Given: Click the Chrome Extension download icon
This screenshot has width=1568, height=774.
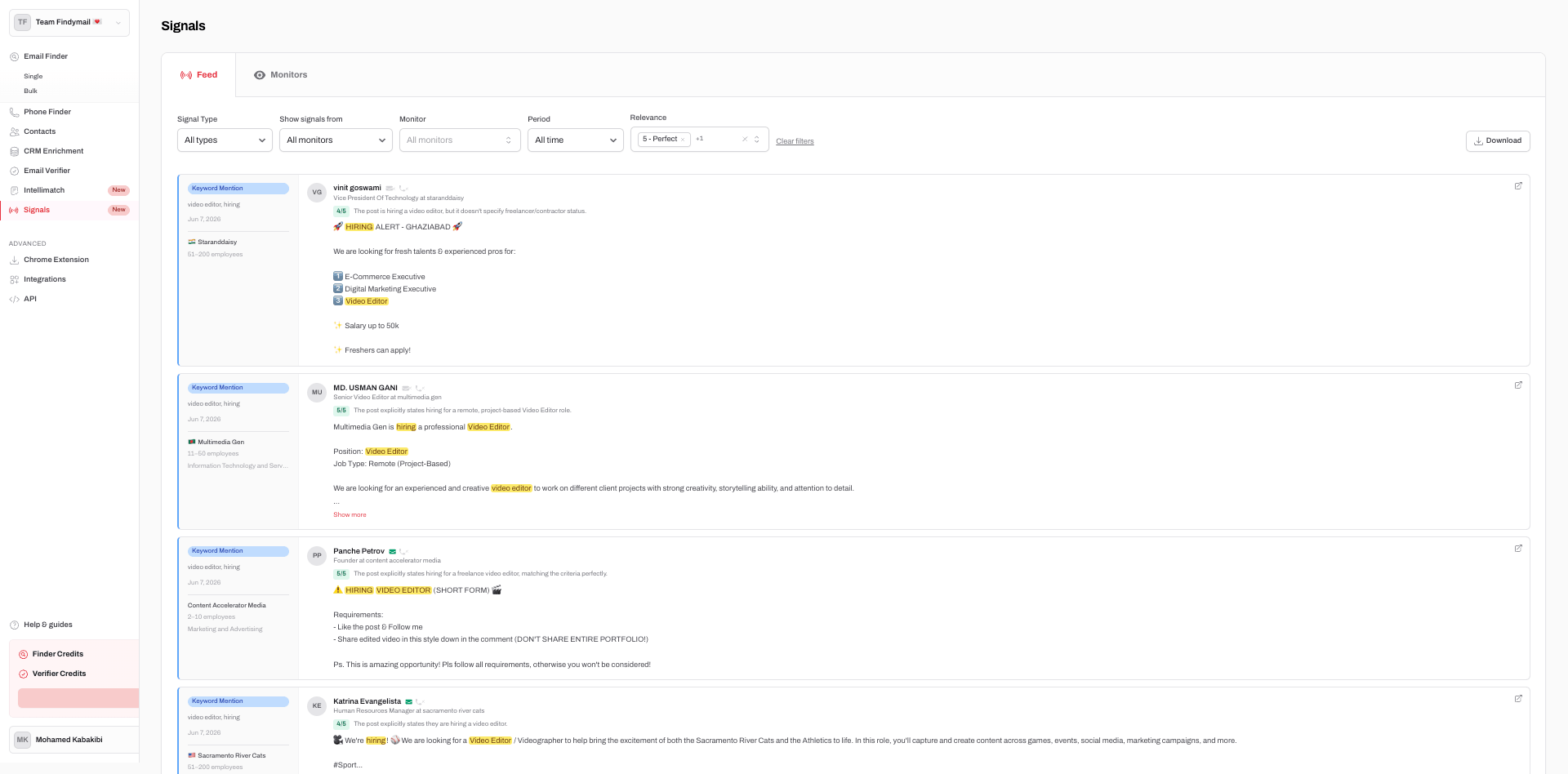Looking at the screenshot, I should 14,260.
